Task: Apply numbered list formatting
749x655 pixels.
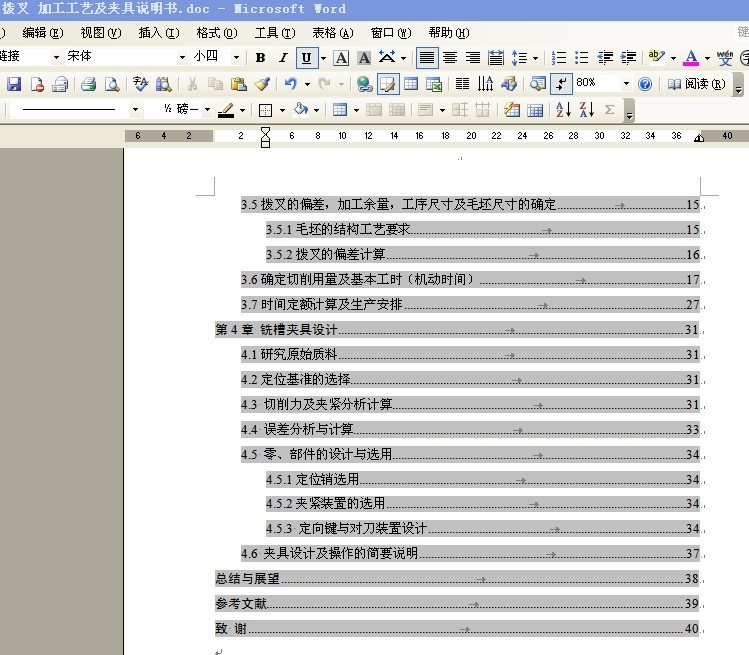Action: click(558, 58)
